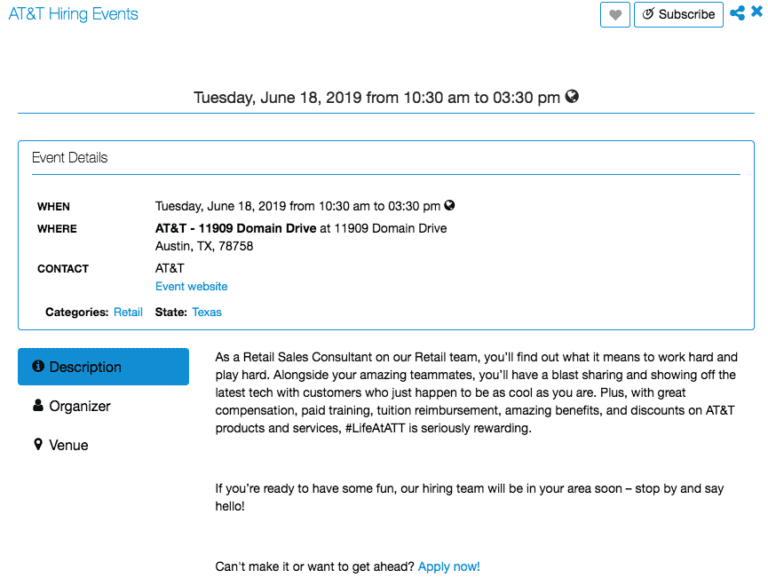Open the Event website link
The height and width of the screenshot is (578, 768).
(192, 287)
